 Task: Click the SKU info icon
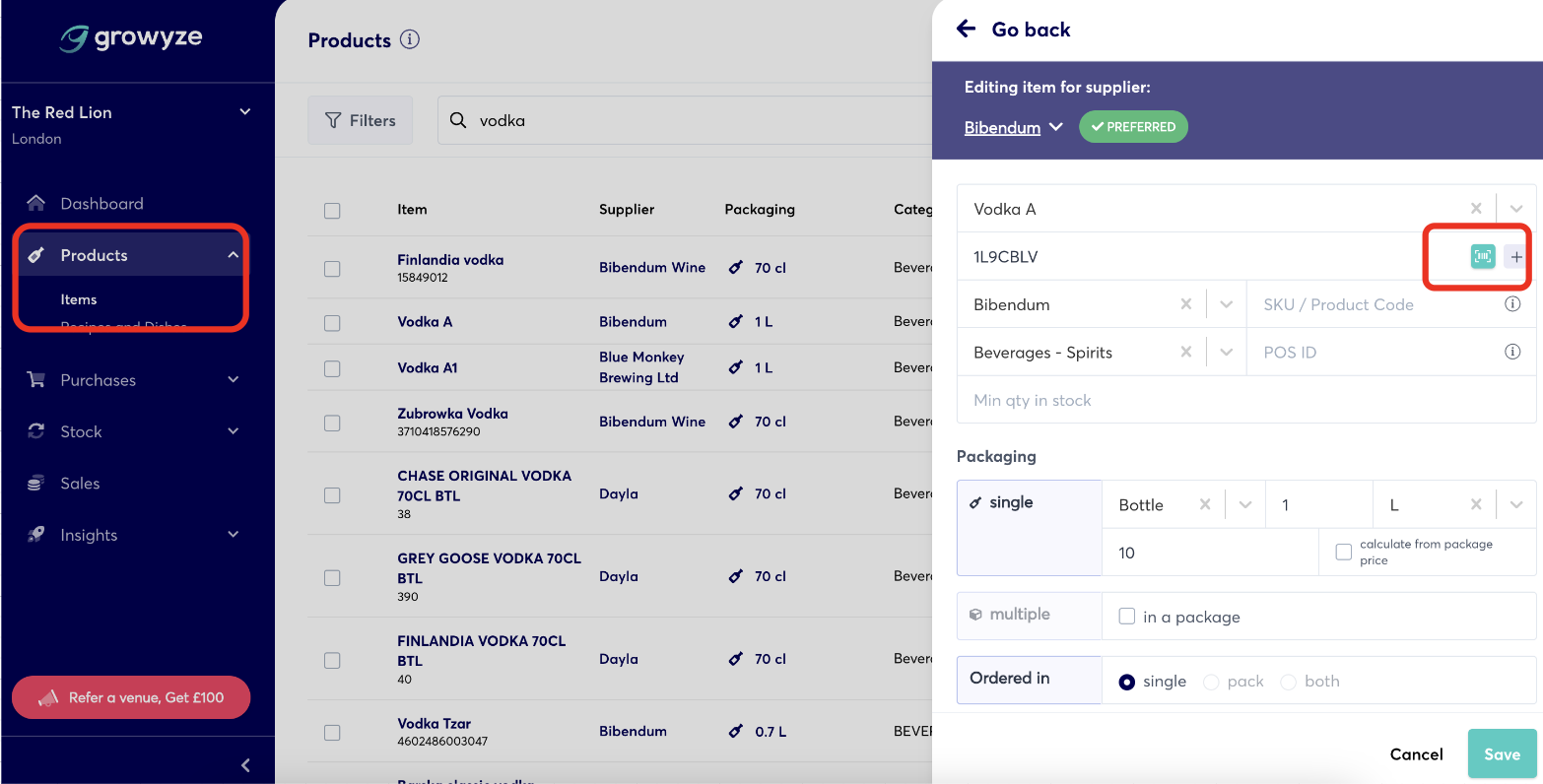coord(1512,304)
